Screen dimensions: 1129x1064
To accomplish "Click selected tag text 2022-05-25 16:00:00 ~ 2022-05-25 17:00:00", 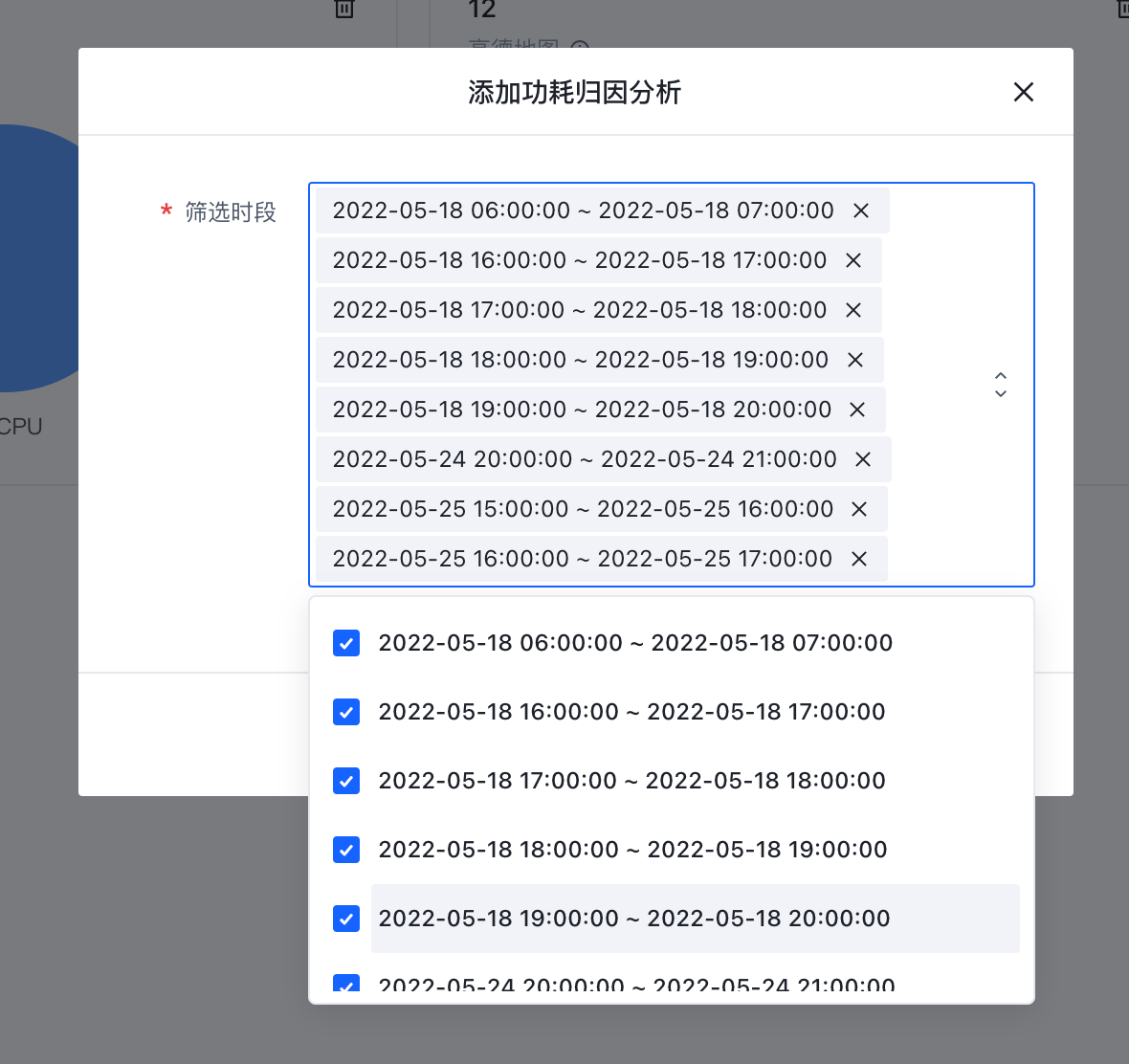I will [x=583, y=559].
